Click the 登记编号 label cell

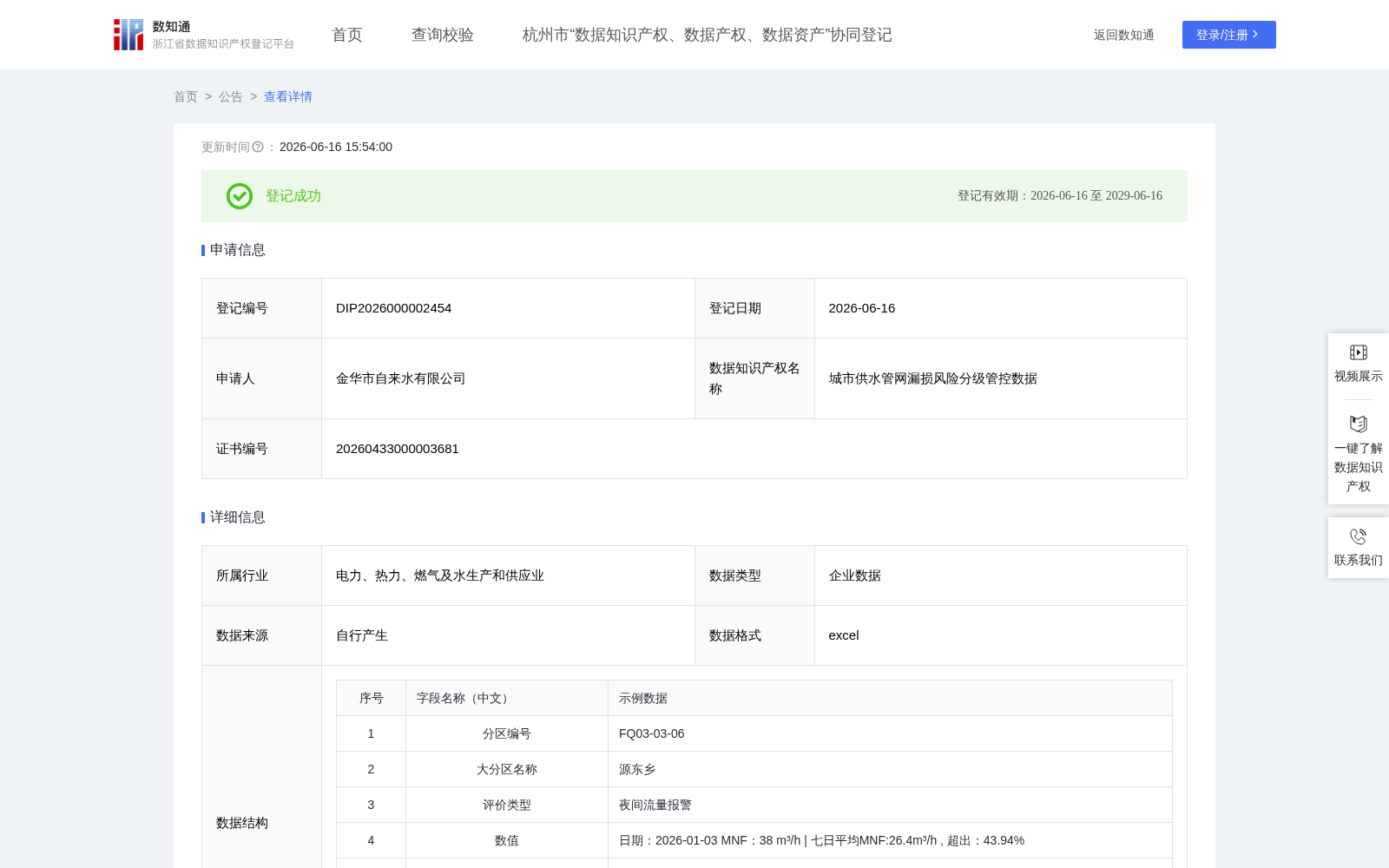click(x=262, y=308)
